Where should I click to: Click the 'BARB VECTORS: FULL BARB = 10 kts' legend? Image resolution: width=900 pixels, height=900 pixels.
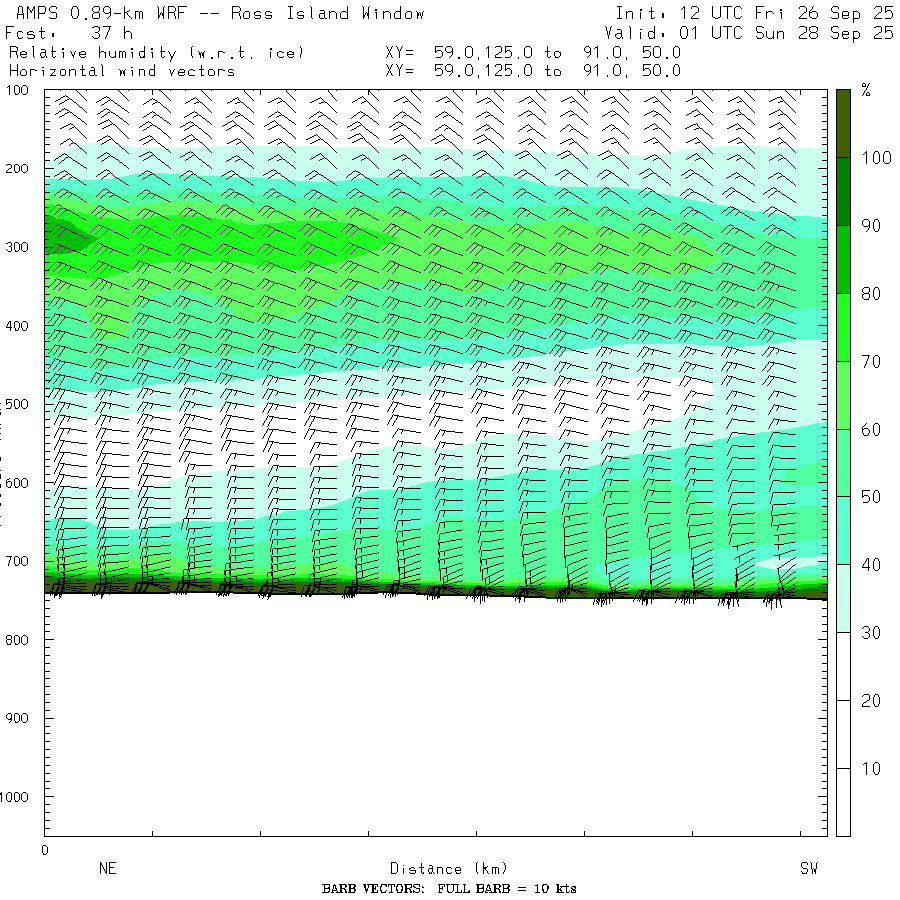(x=449, y=889)
